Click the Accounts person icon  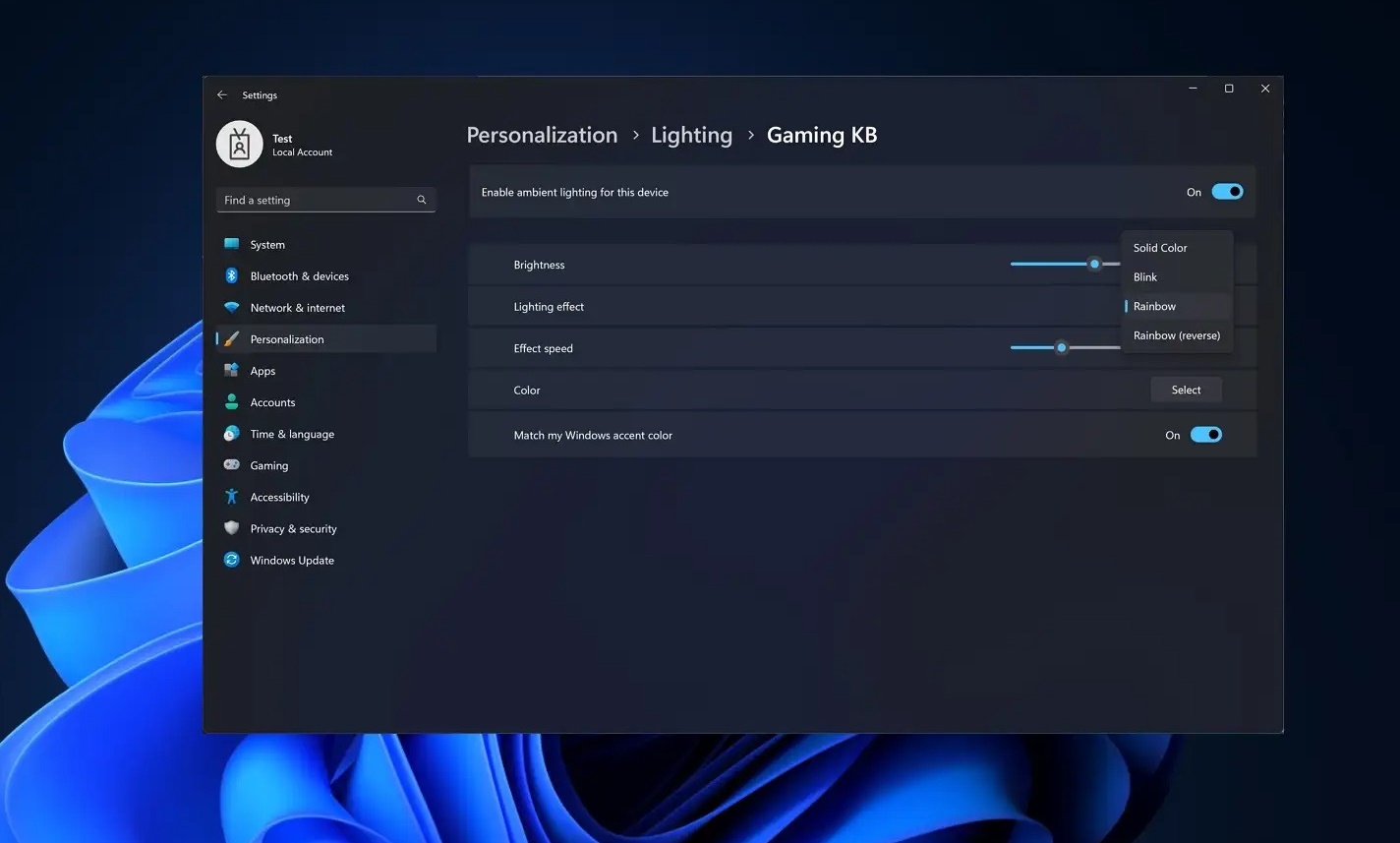click(232, 401)
